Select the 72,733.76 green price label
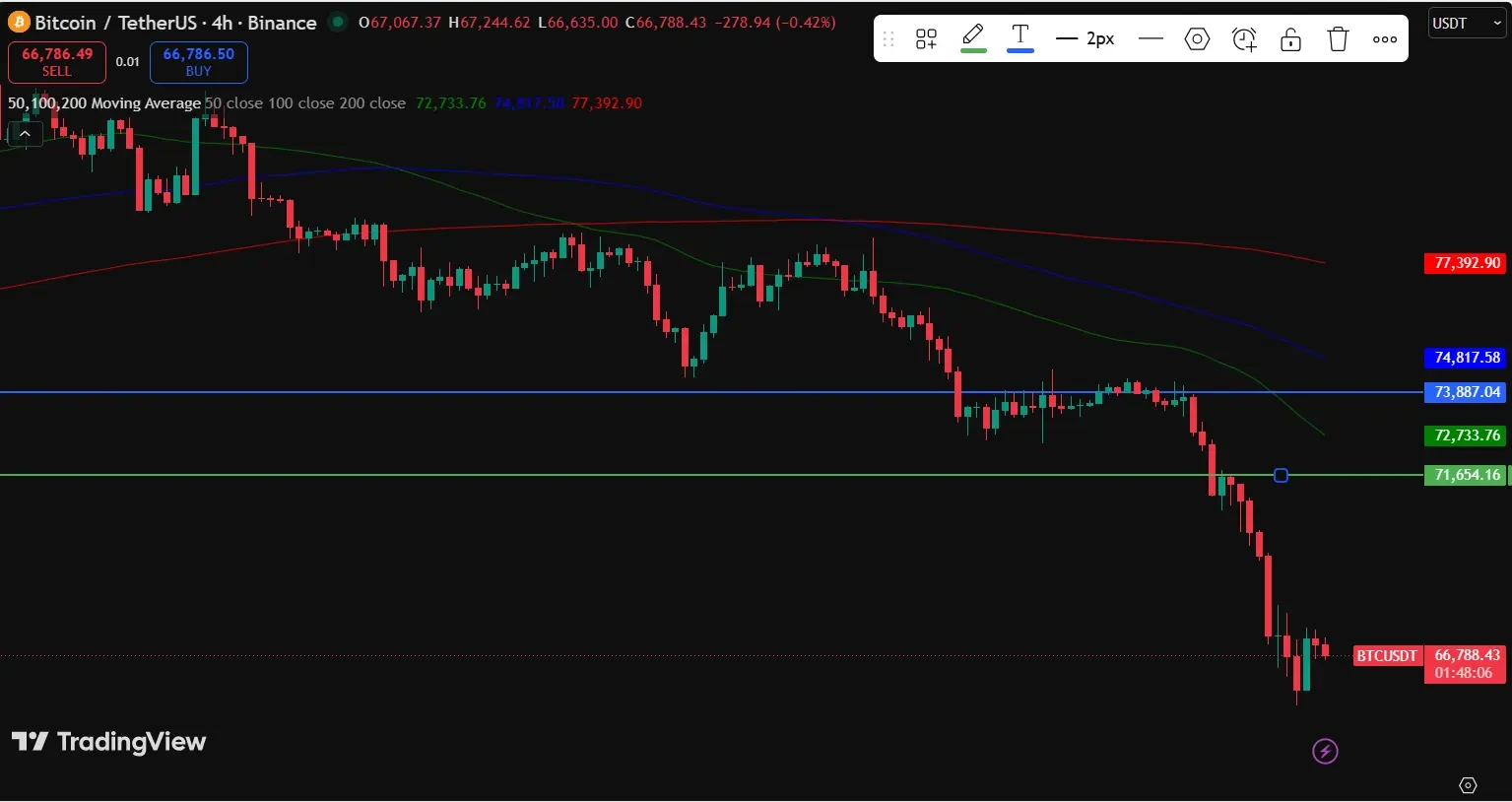1512x802 pixels. pyautogui.click(x=1466, y=435)
